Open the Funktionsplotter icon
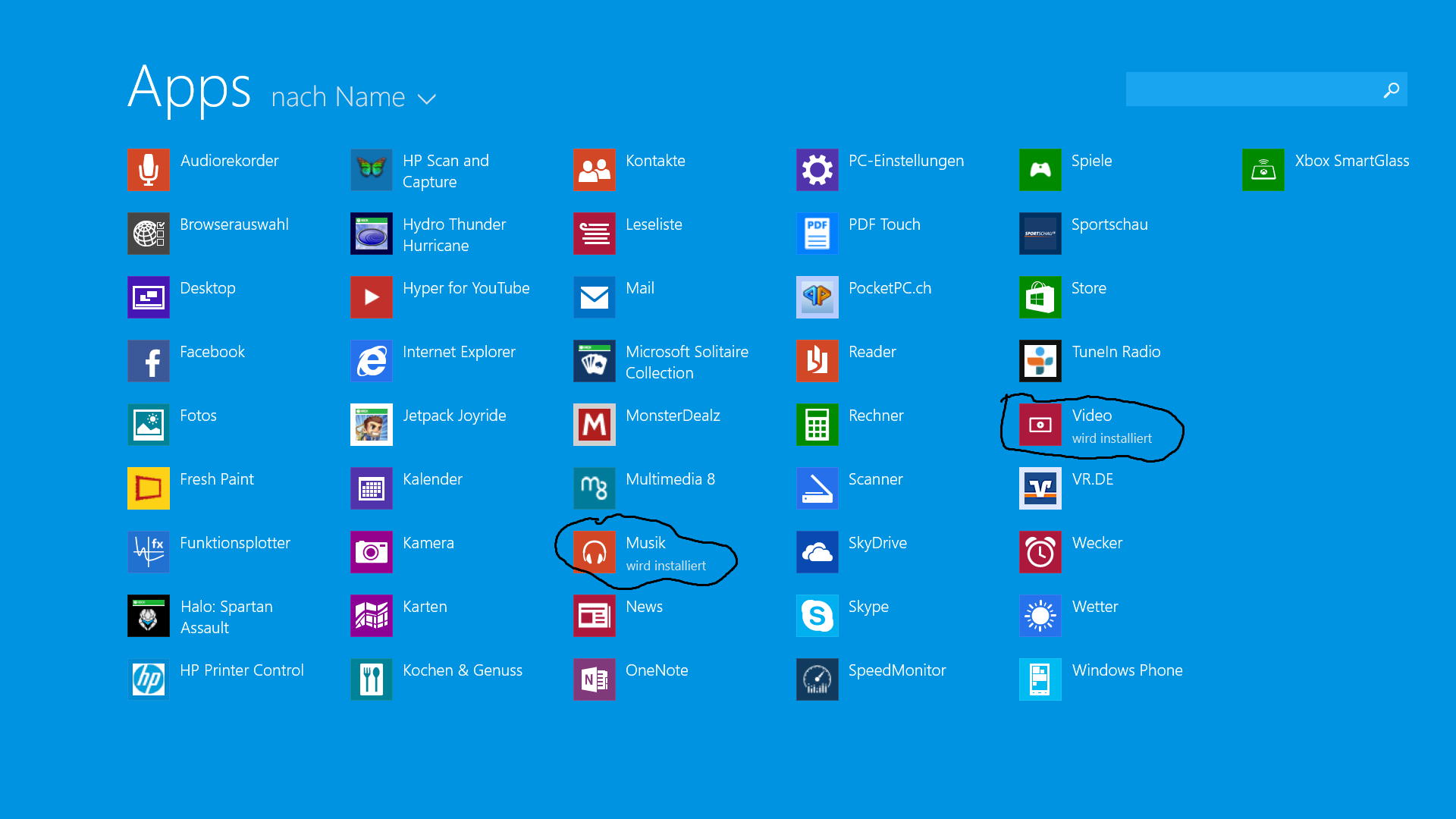This screenshot has height=819, width=1456. 149,552
